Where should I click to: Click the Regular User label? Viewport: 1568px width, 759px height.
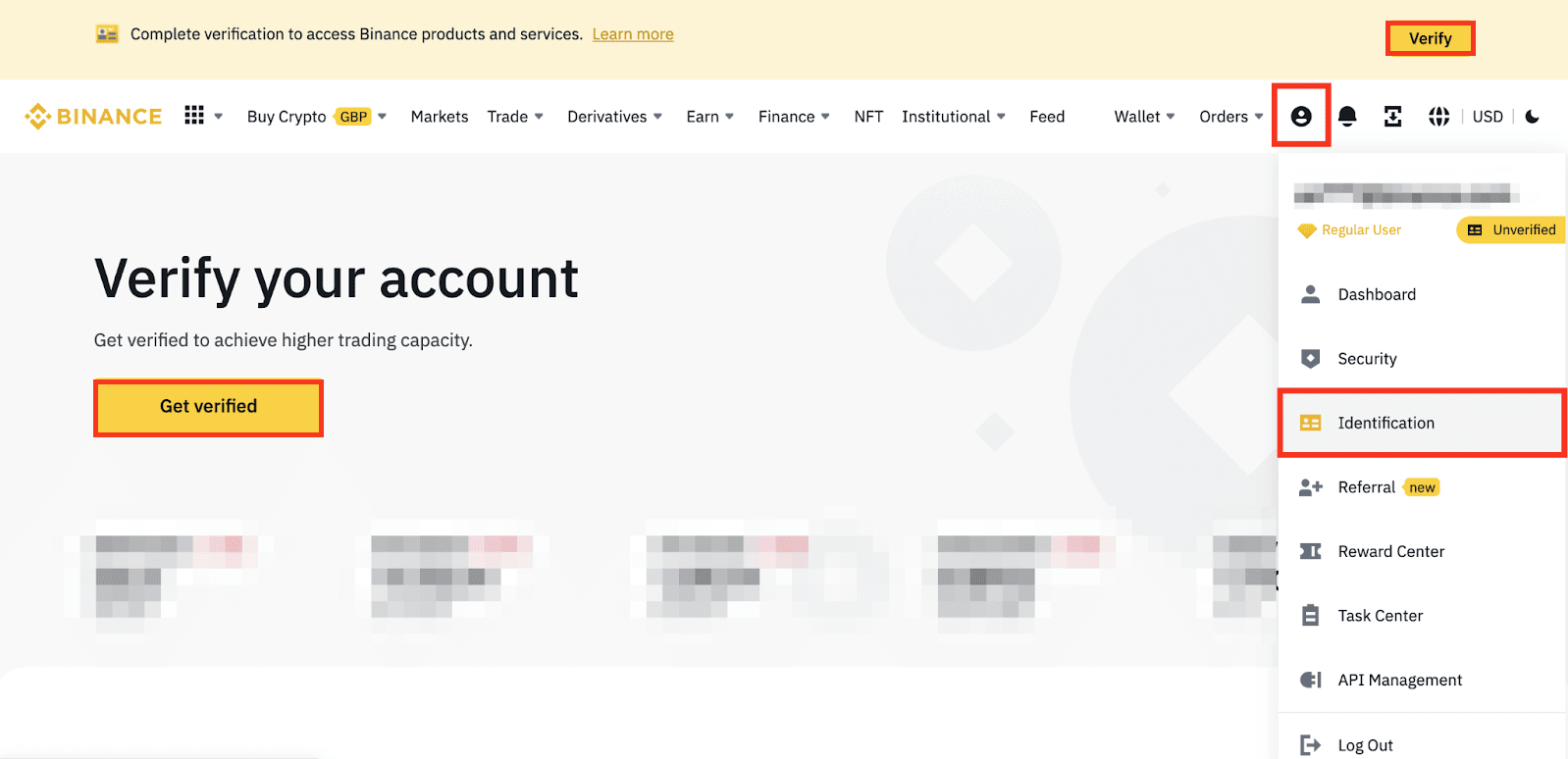point(1361,230)
